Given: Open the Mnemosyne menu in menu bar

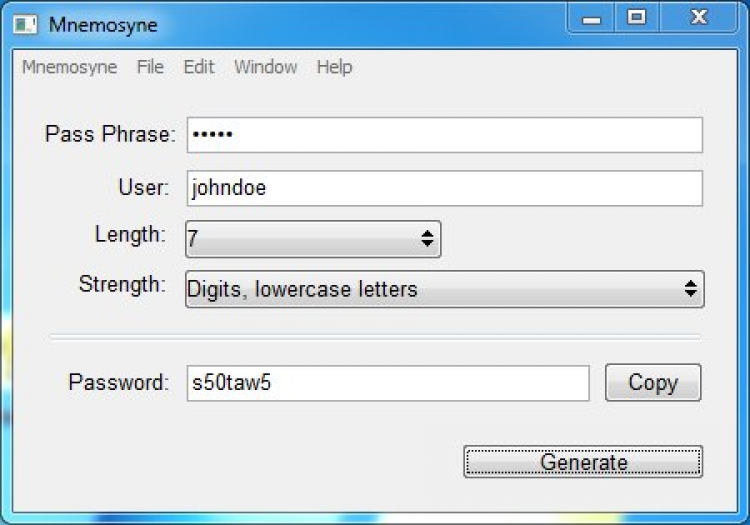Looking at the screenshot, I should [69, 67].
